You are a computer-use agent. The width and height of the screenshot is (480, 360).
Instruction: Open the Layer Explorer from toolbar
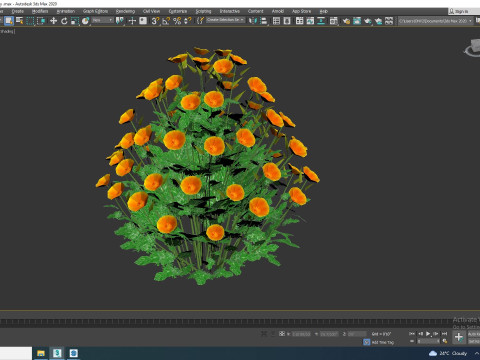pyautogui.click(x=287, y=21)
